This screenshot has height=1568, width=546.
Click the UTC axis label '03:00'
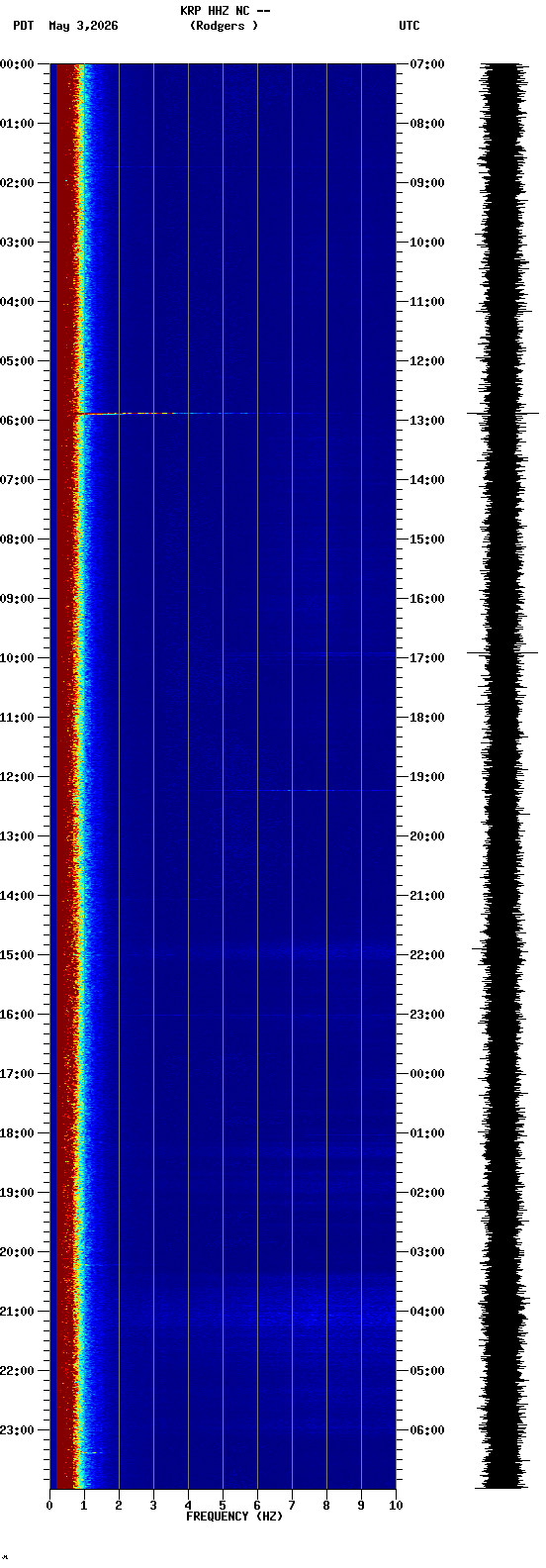click(x=426, y=1252)
